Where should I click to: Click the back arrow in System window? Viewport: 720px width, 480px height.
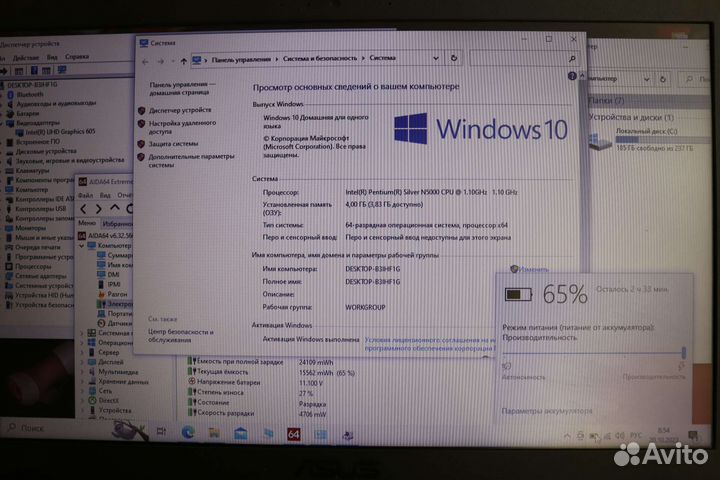coord(145,62)
